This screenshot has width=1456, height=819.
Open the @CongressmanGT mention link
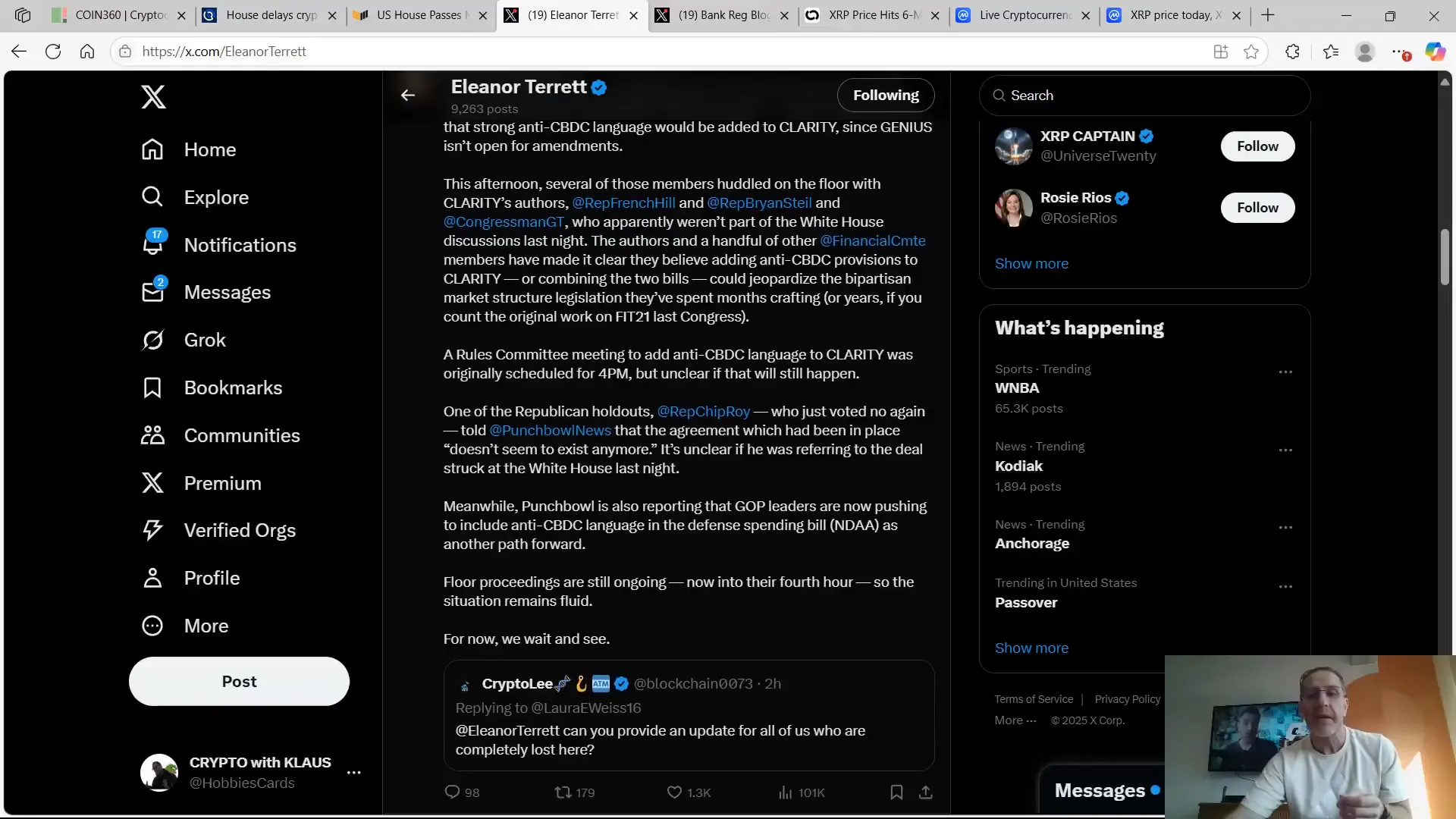(504, 221)
